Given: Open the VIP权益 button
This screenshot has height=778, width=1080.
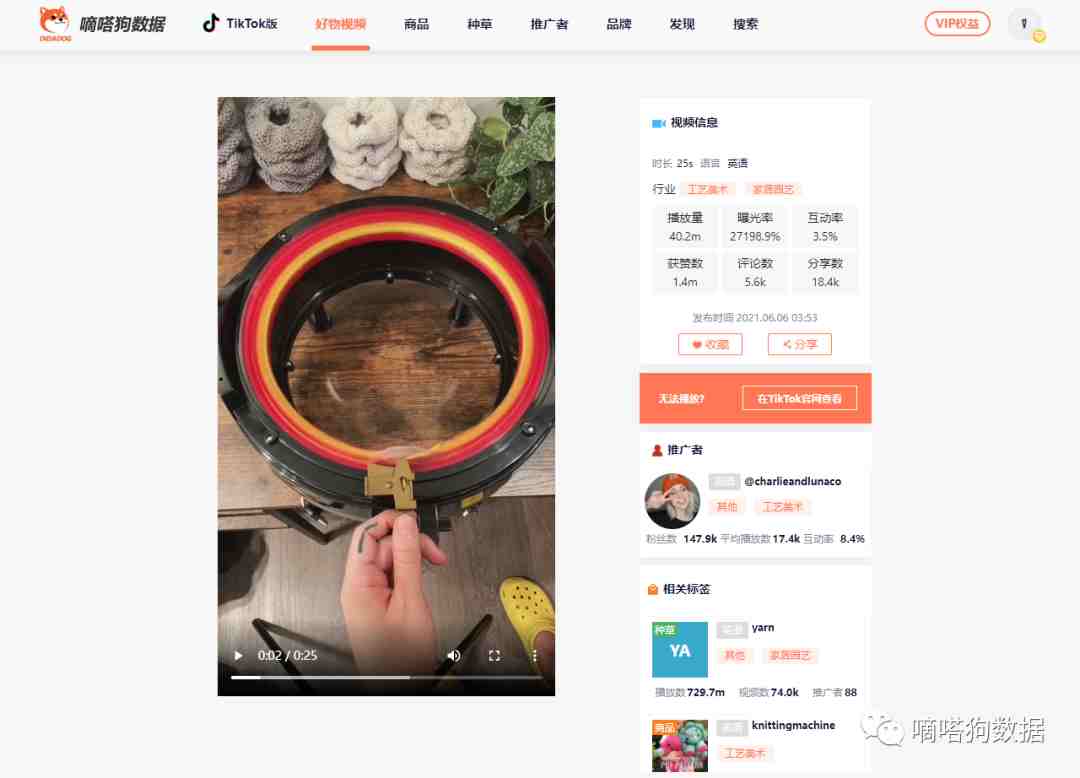Looking at the screenshot, I should pos(957,23).
